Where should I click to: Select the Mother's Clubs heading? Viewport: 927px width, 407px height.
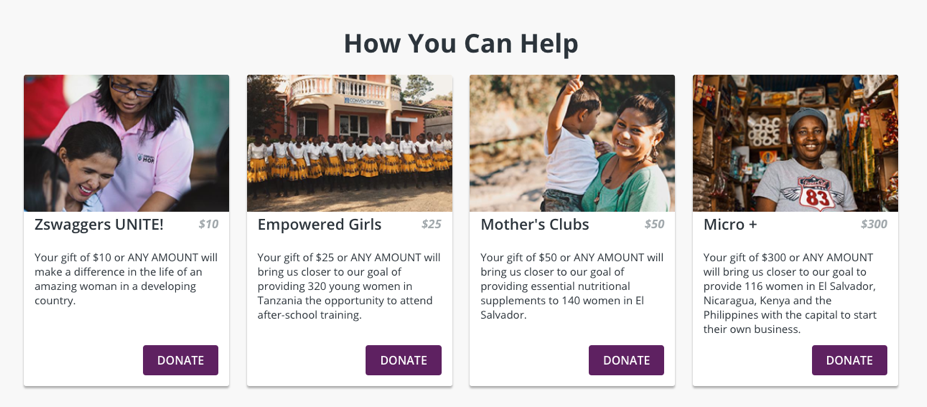534,224
